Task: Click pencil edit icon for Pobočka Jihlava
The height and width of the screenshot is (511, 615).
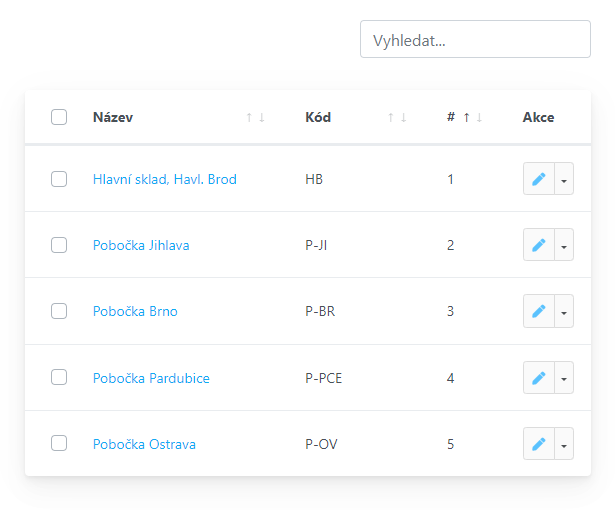Action: [x=539, y=245]
